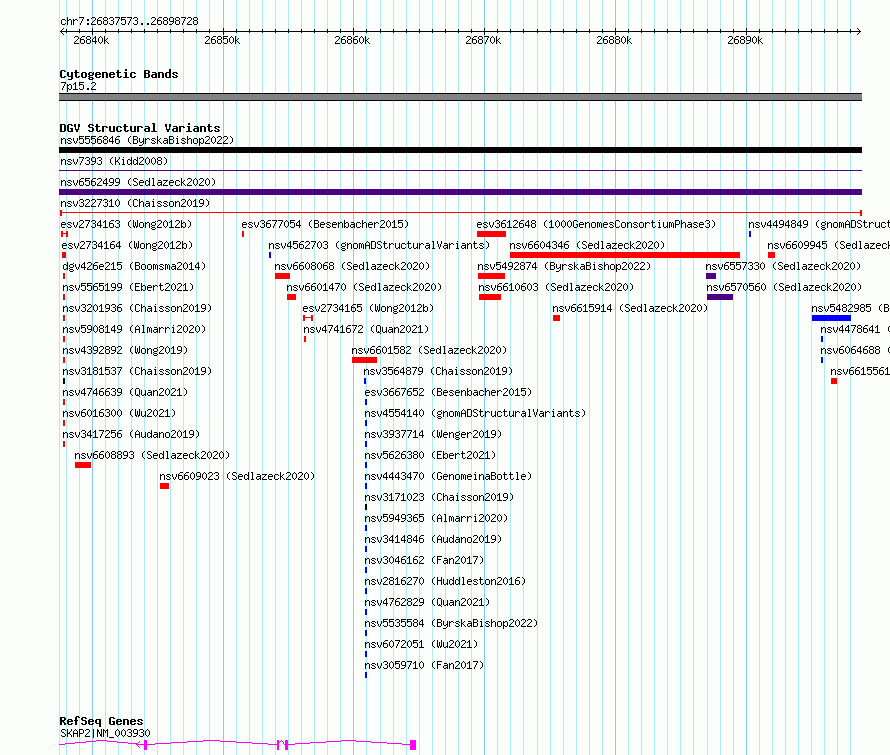
Task: Select the black nsv5556846 variant bar
Action: tap(460, 150)
